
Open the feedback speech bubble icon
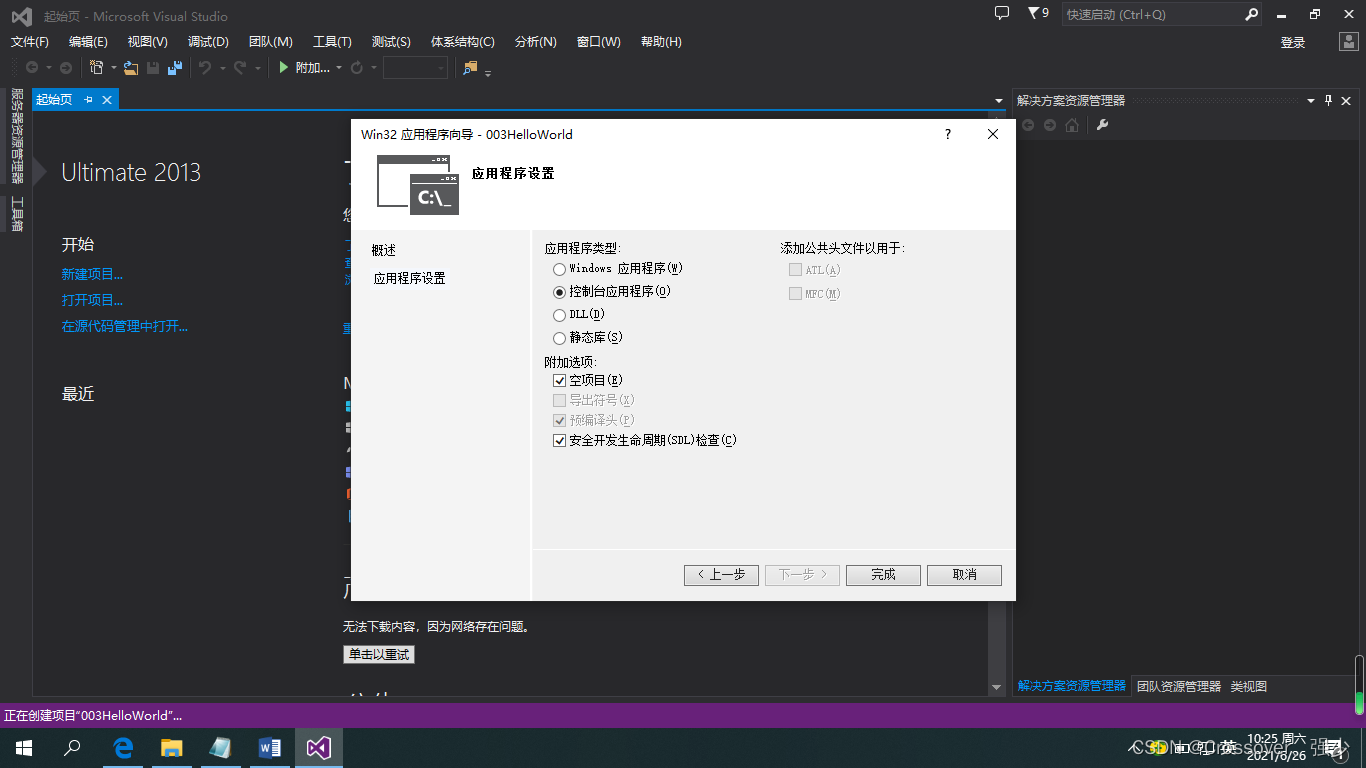pyautogui.click(x=1002, y=13)
